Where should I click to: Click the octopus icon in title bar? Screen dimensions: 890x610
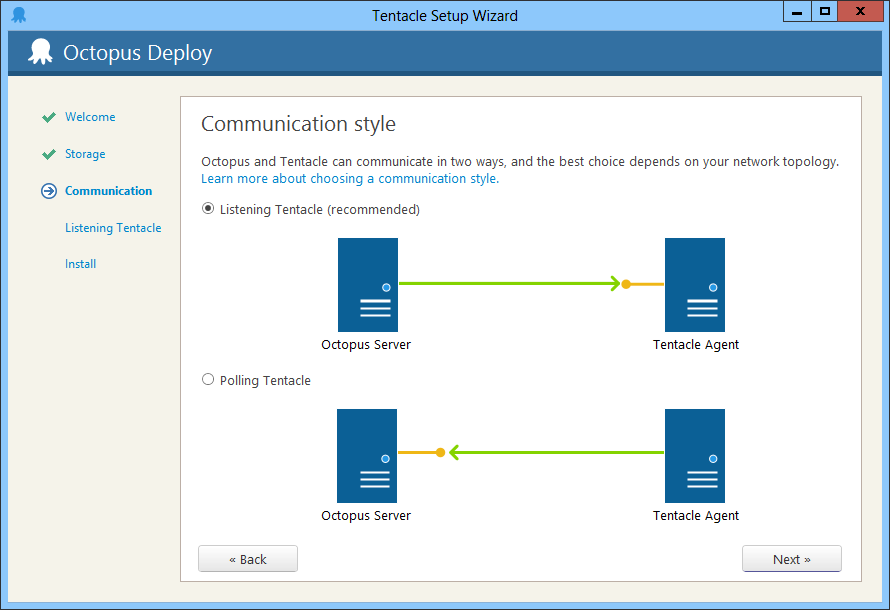[x=18, y=15]
